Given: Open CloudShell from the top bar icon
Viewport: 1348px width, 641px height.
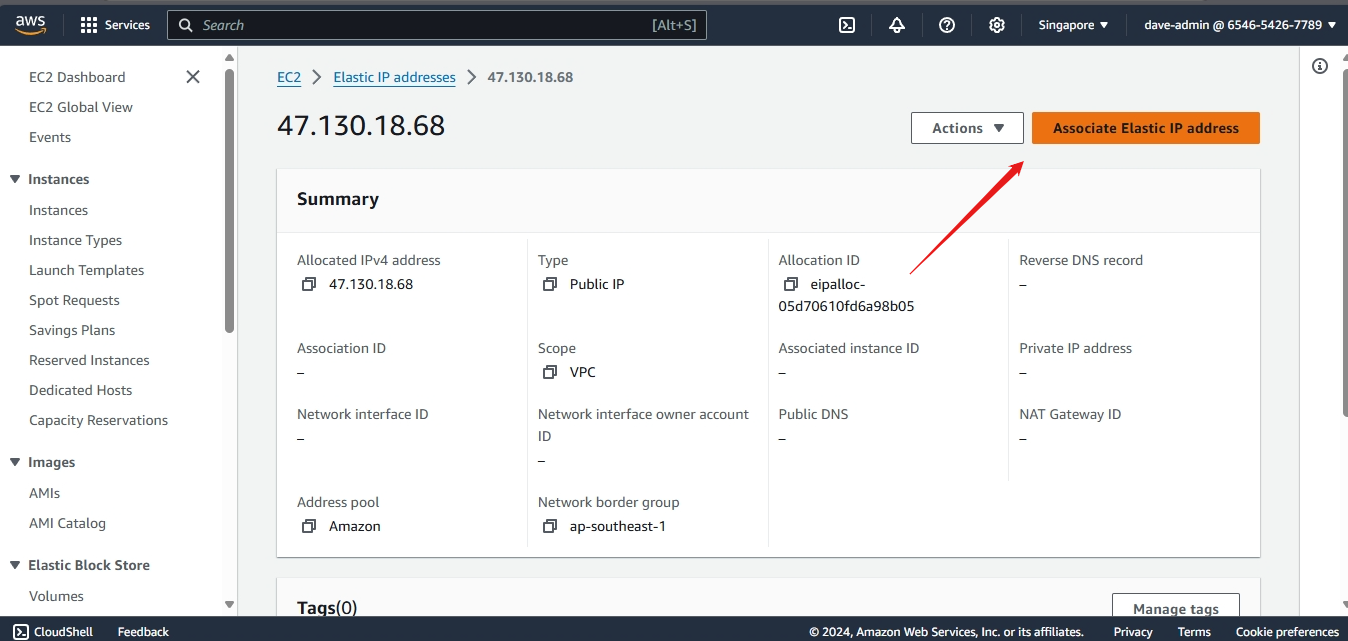Looking at the screenshot, I should tap(846, 25).
